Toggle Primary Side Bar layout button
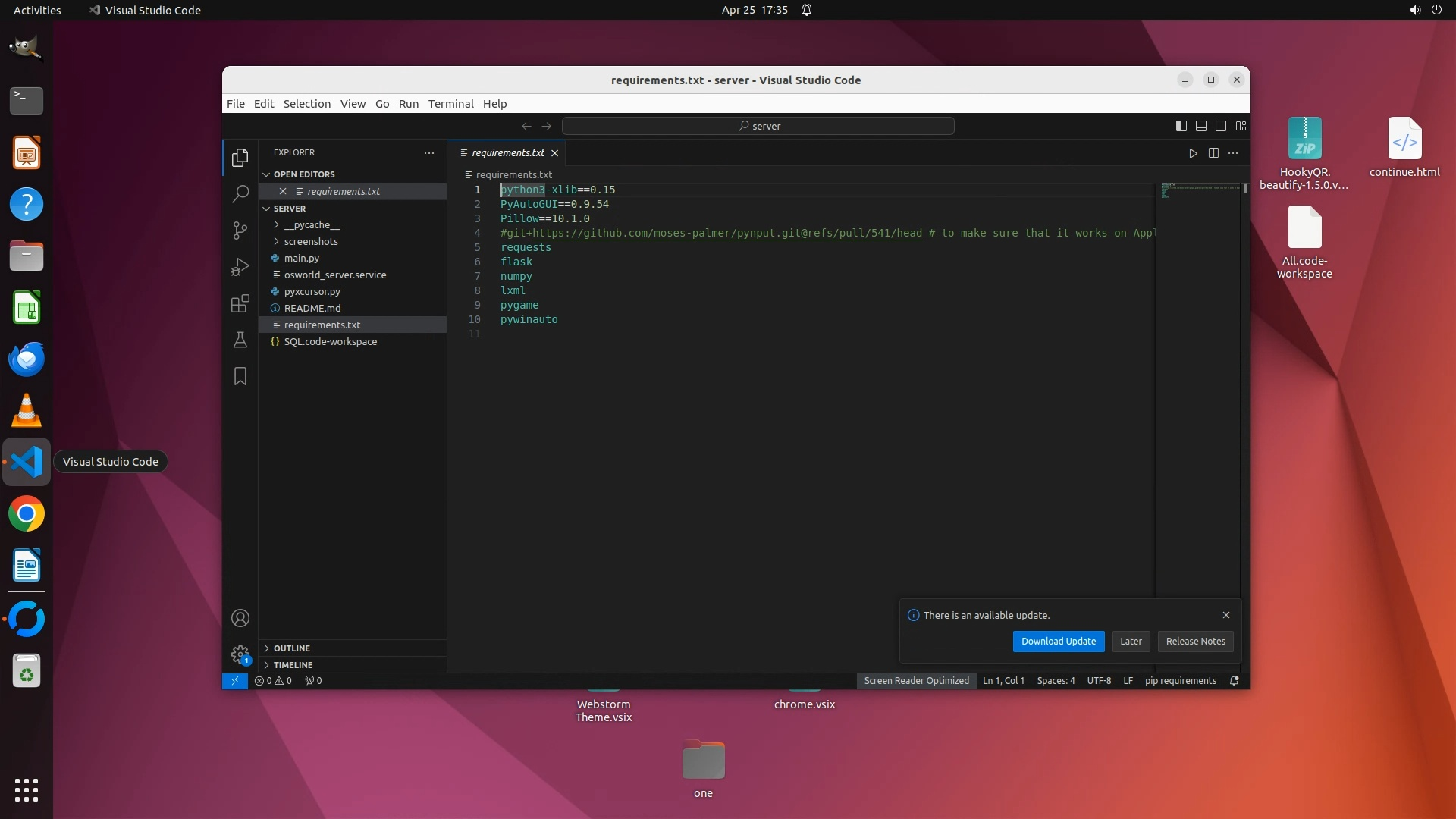Viewport: 1456px width, 819px height. click(x=1181, y=126)
